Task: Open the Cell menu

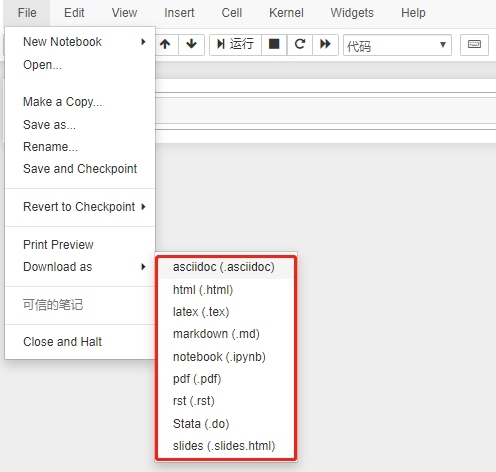Action: pyautogui.click(x=232, y=13)
